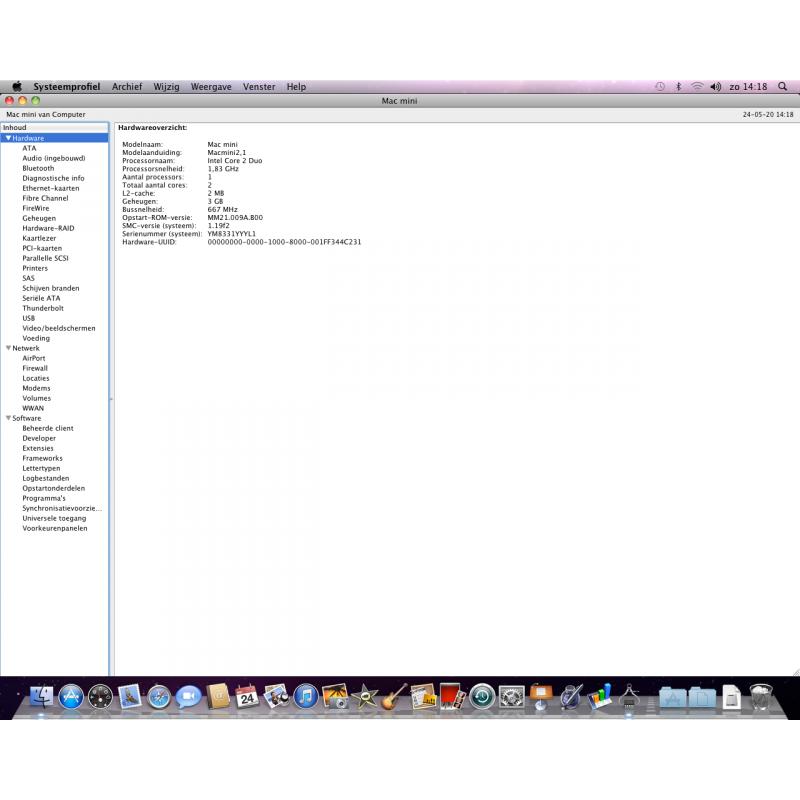Select Geheugen in the sidebar
The height and width of the screenshot is (800, 800).
point(39,218)
